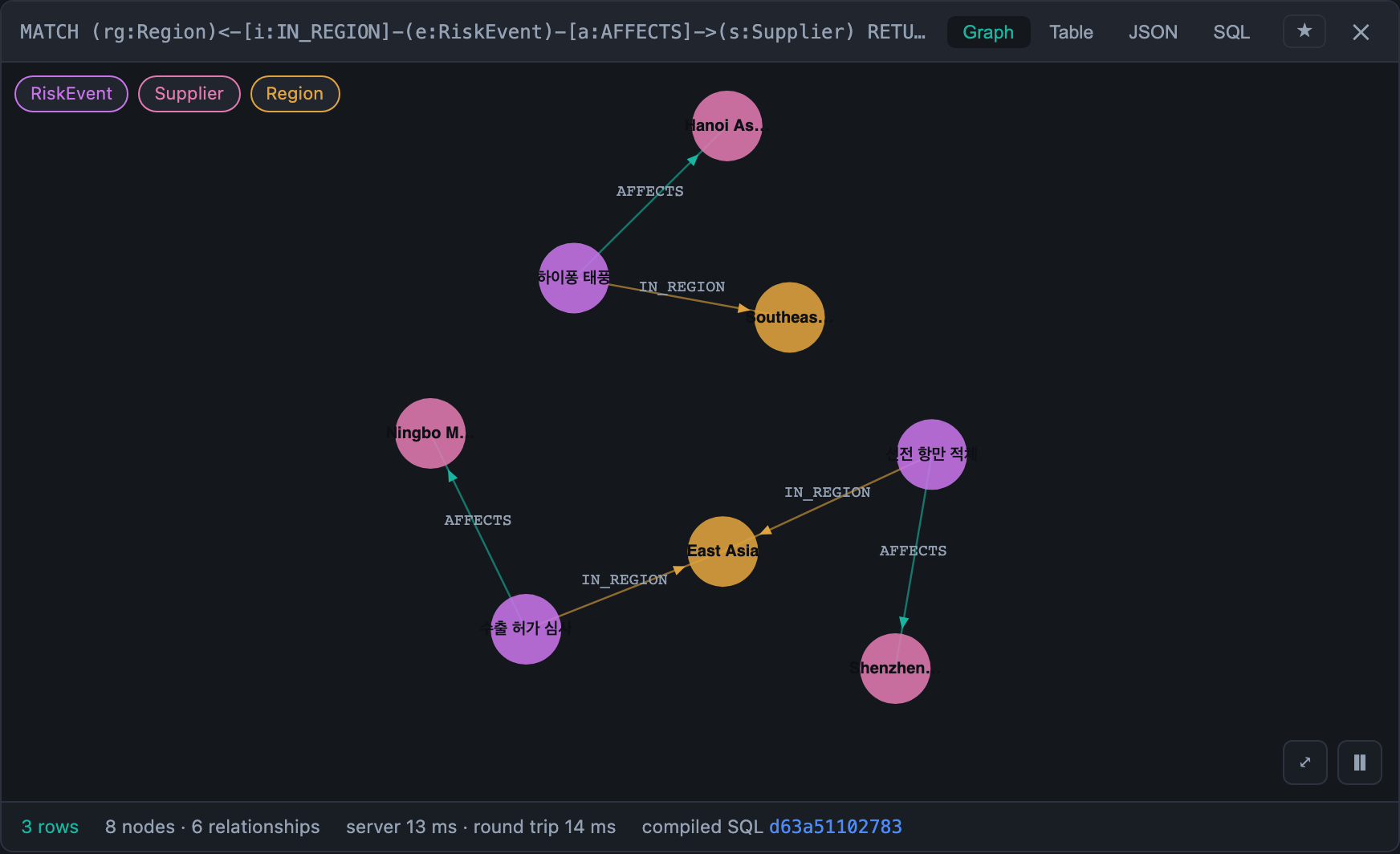Click IN_REGION label from 수출 허가 event node
The height and width of the screenshot is (854, 1400).
pos(624,579)
